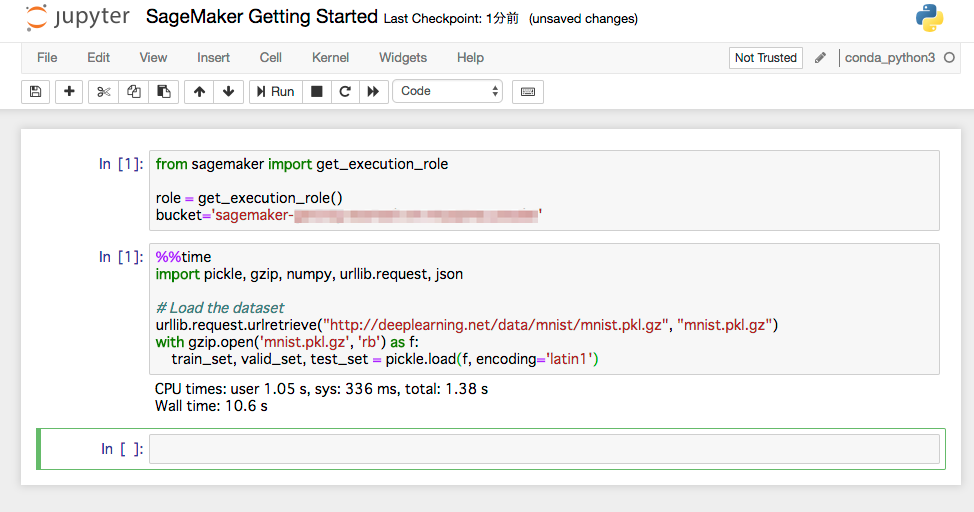Click the empty cell's In [ ] prompt

[x=122, y=449]
